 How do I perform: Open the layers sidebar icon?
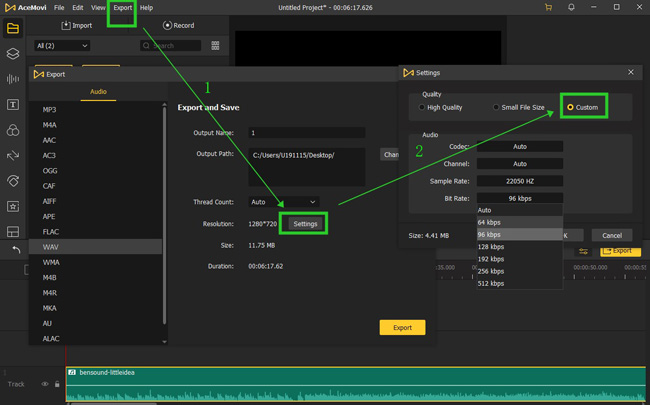[x=13, y=53]
